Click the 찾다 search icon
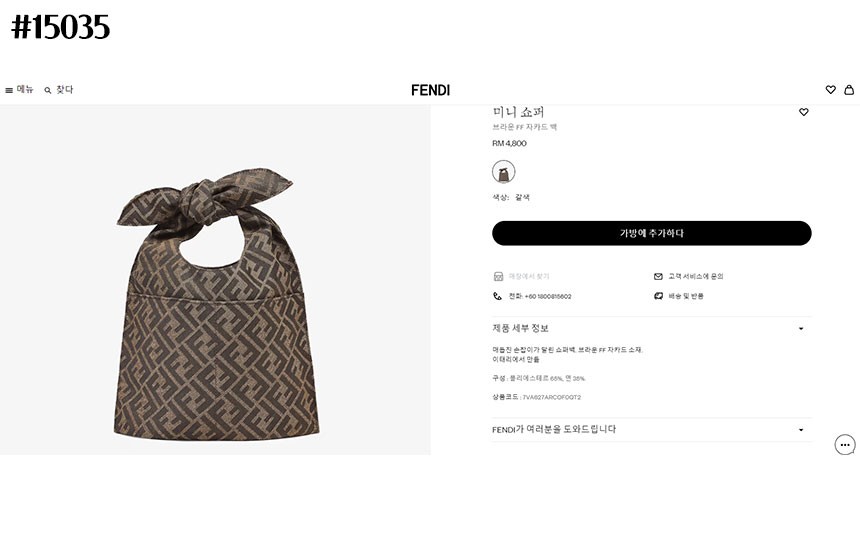This screenshot has height=541, width=860. (x=48, y=90)
